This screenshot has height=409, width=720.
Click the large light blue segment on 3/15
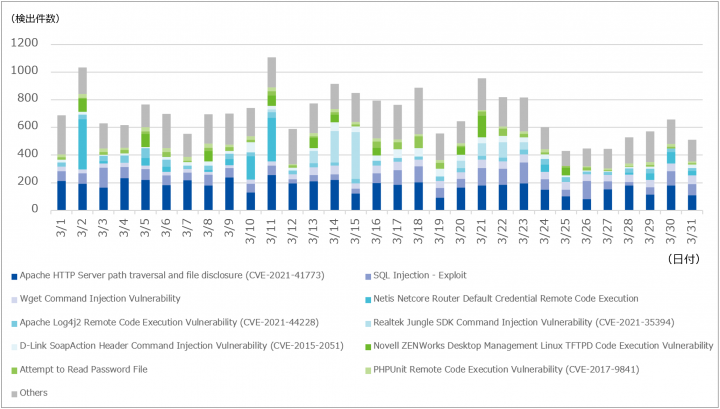(x=355, y=156)
